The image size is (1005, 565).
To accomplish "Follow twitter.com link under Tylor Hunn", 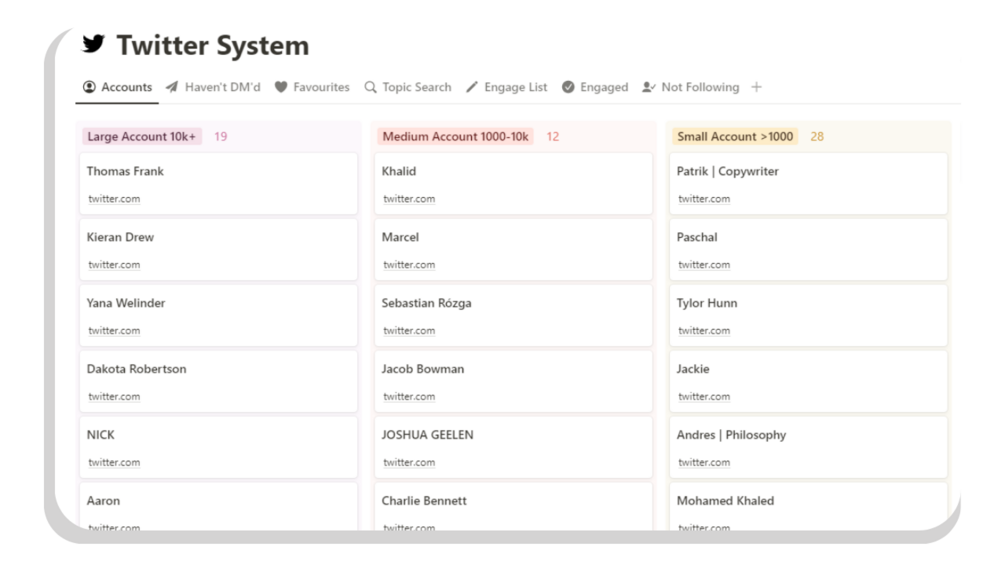I will (x=704, y=331).
